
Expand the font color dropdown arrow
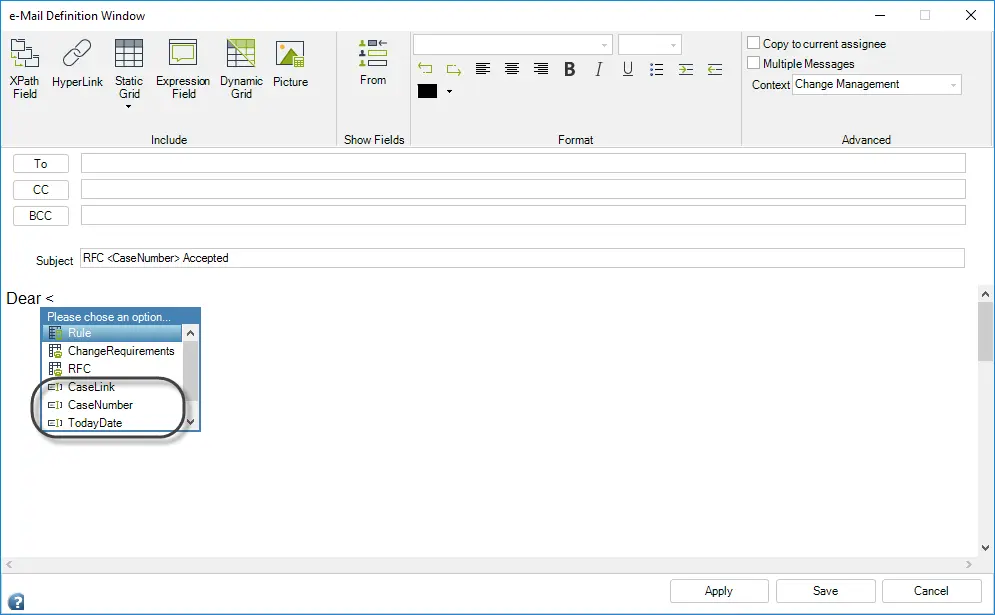pyautogui.click(x=449, y=91)
